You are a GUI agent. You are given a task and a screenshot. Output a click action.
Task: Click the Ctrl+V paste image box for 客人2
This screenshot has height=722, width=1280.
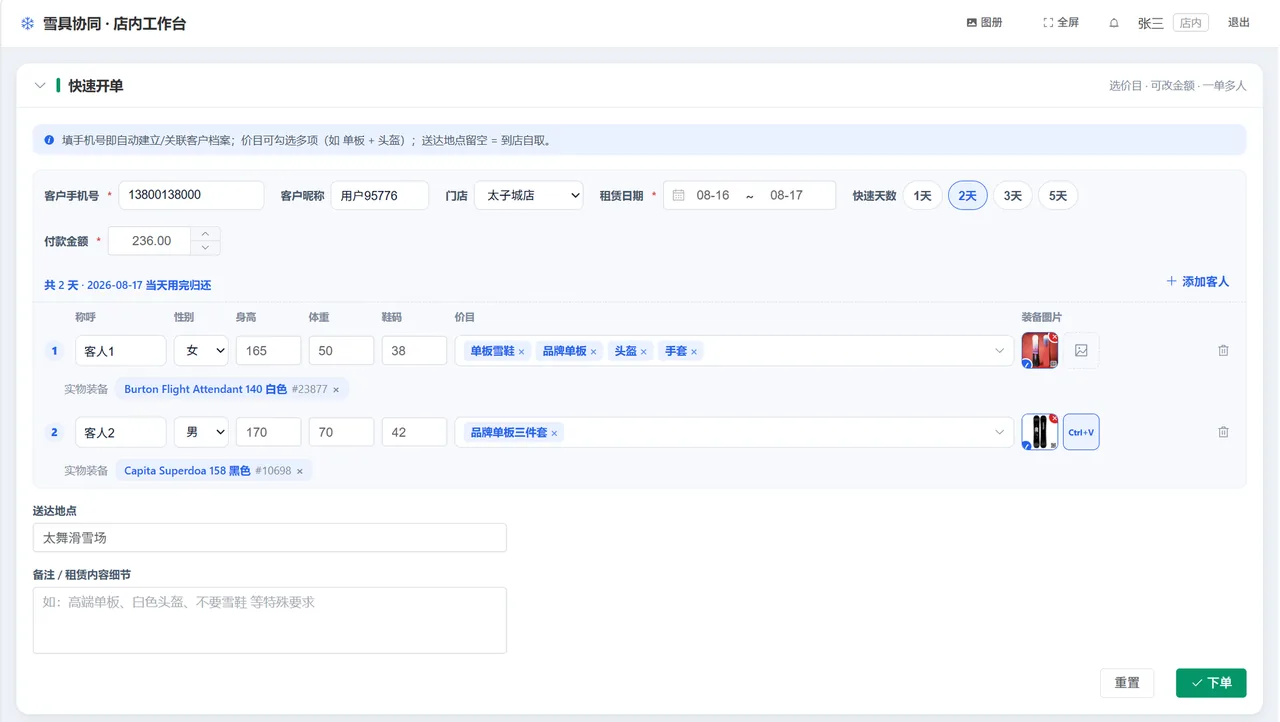(1081, 432)
